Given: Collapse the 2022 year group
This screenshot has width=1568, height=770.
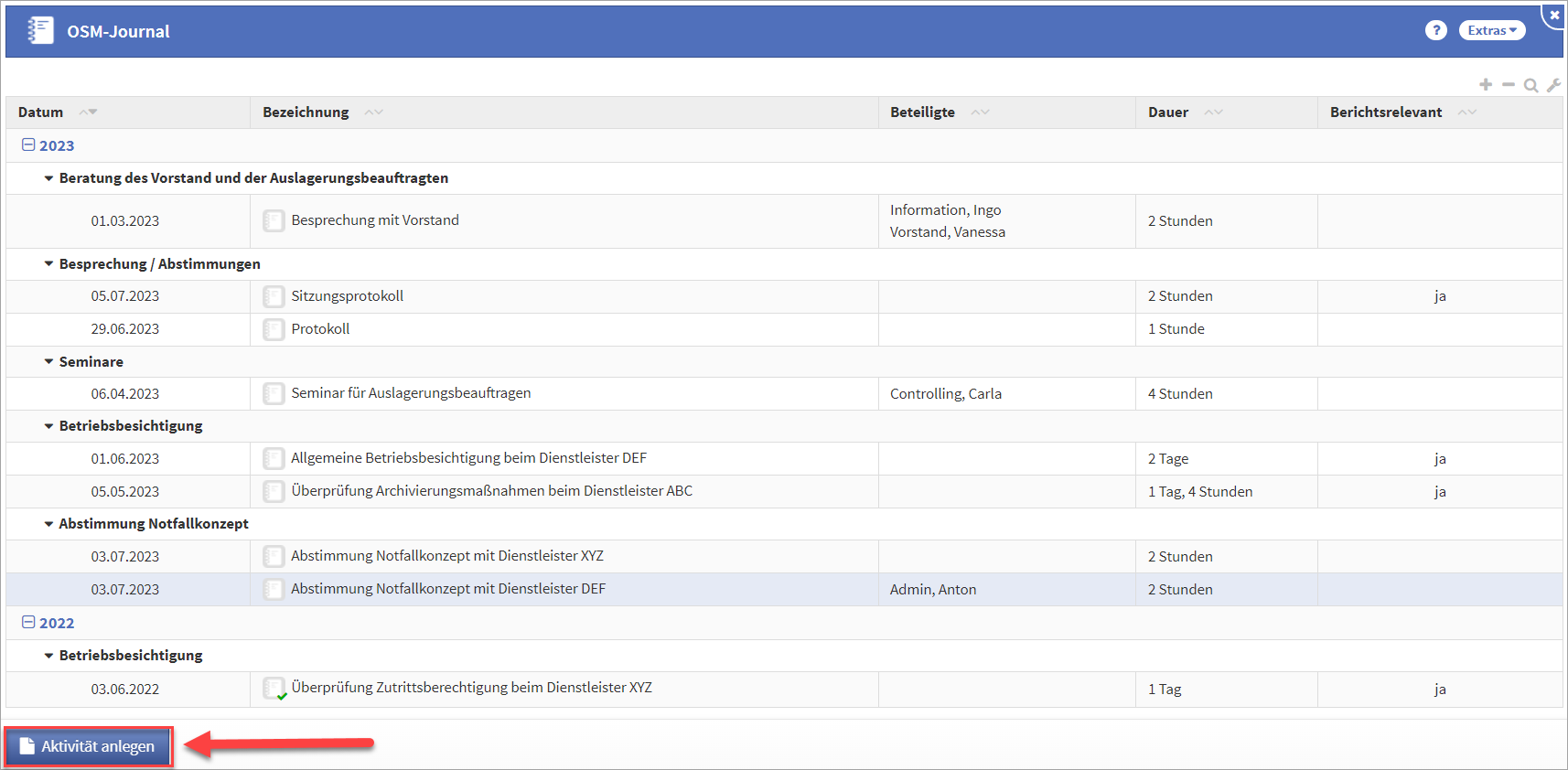Looking at the screenshot, I should point(28,623).
